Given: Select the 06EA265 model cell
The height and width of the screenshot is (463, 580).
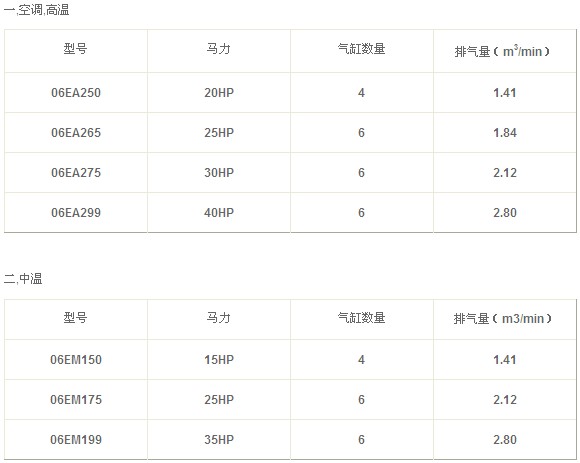Looking at the screenshot, I should 76,132.
